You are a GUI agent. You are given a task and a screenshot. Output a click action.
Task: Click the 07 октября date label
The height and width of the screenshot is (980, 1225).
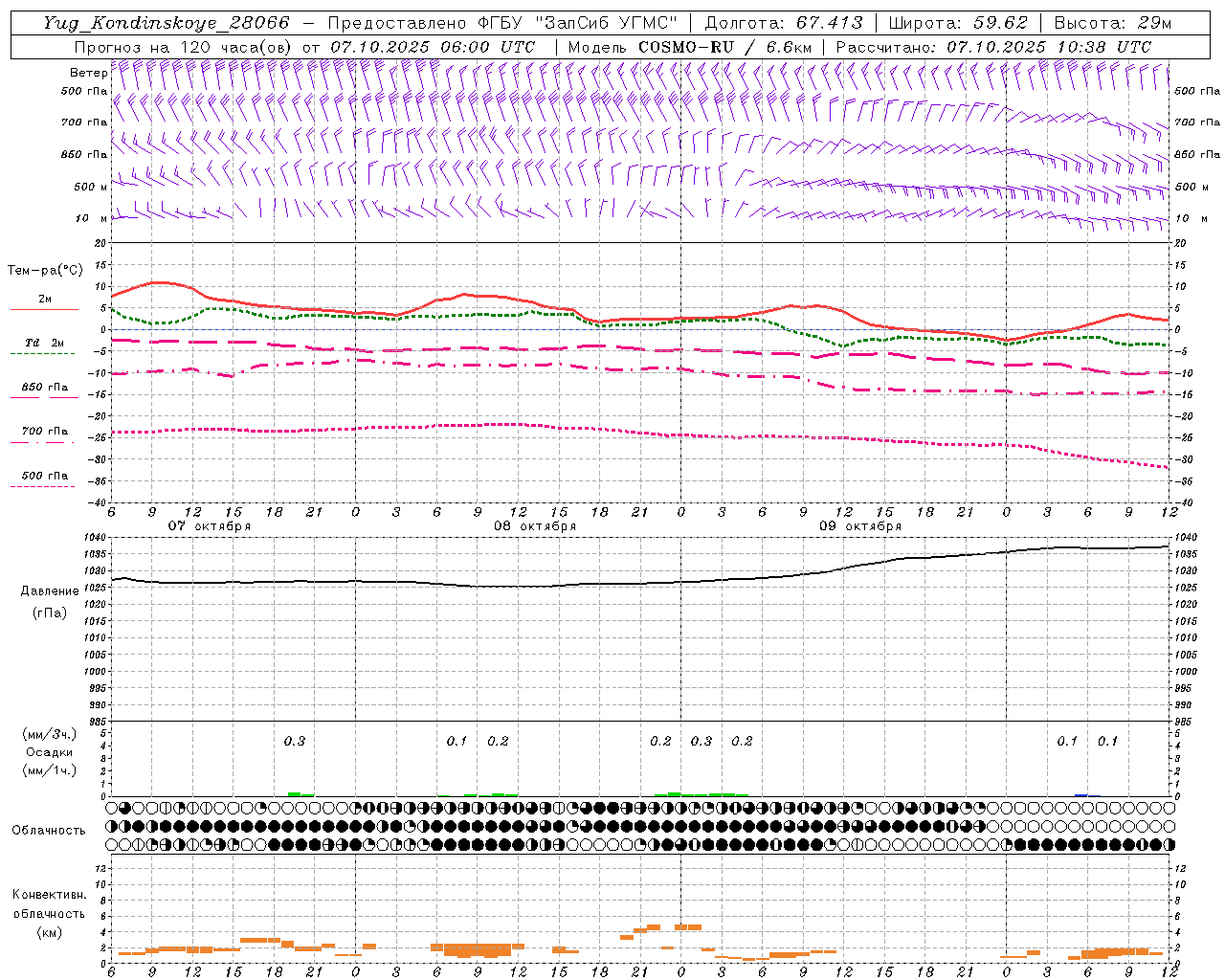coord(210,526)
